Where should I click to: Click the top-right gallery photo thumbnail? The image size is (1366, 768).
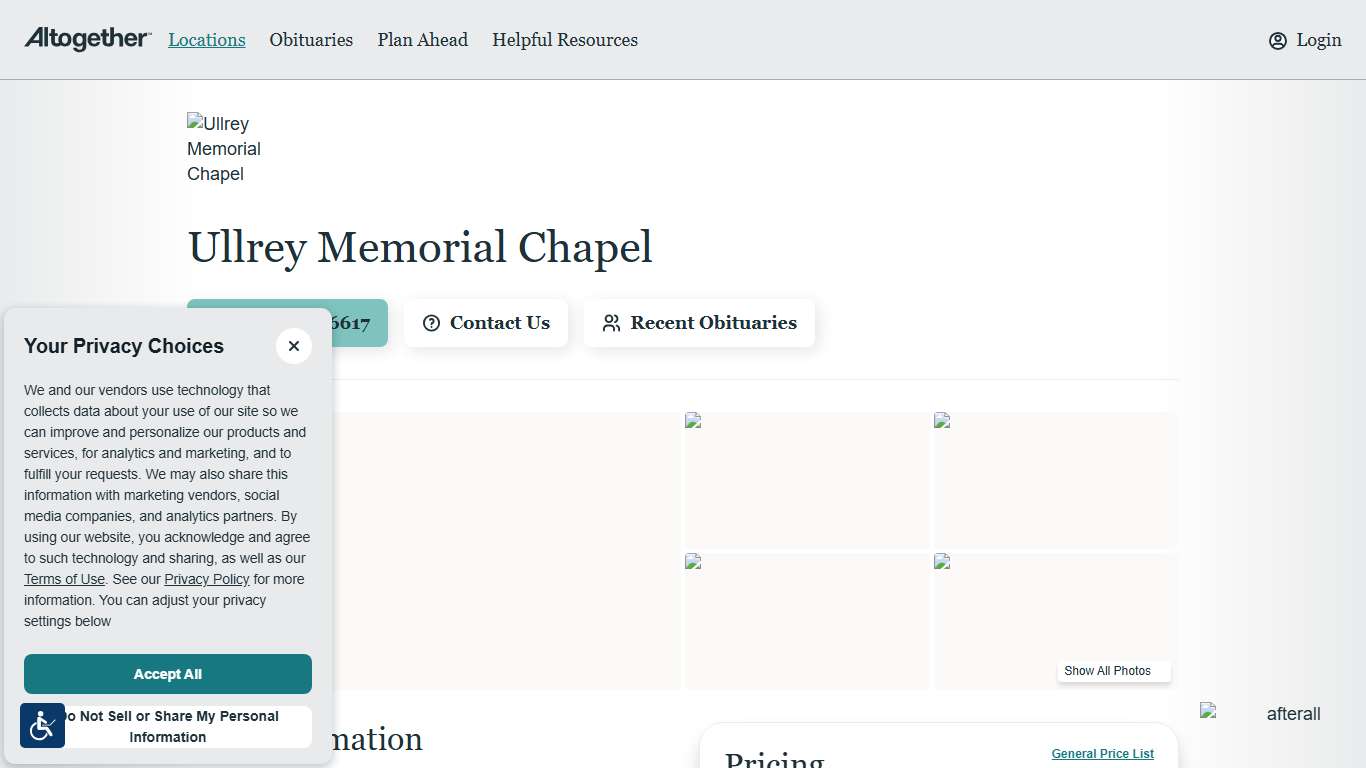pos(1054,480)
